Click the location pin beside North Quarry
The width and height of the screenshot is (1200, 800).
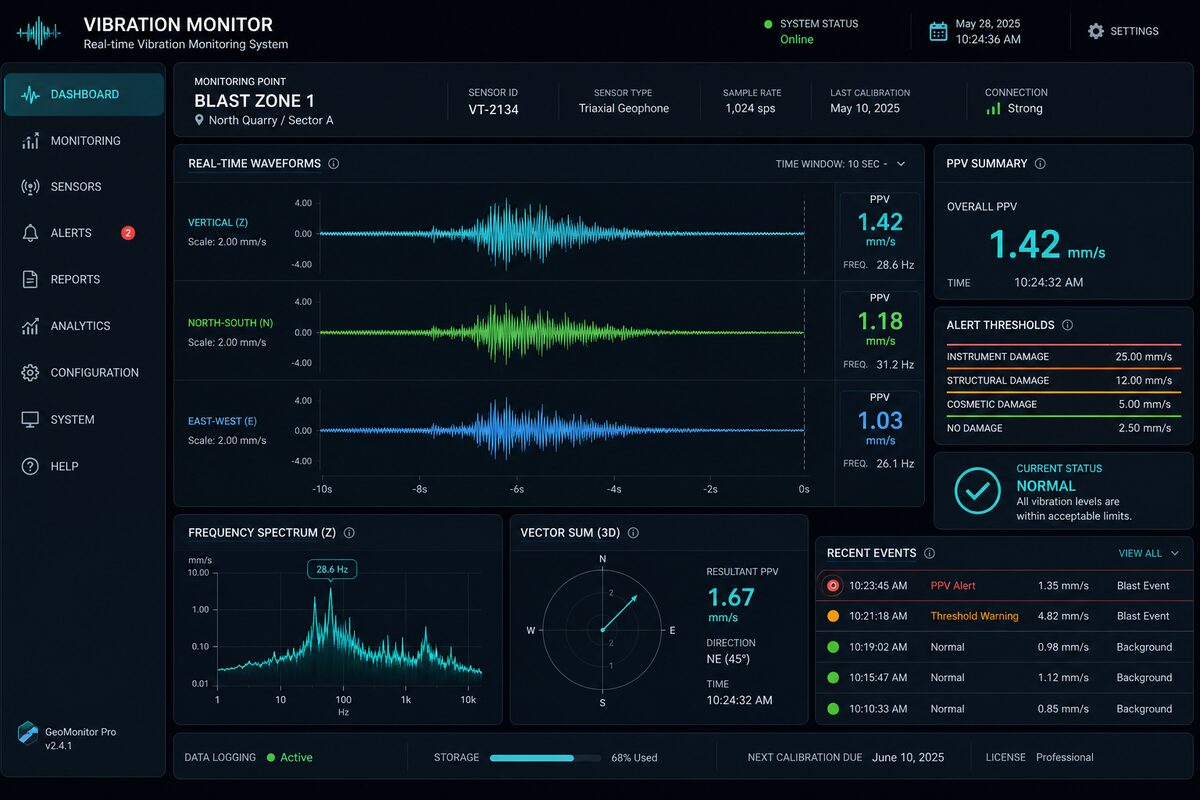199,120
